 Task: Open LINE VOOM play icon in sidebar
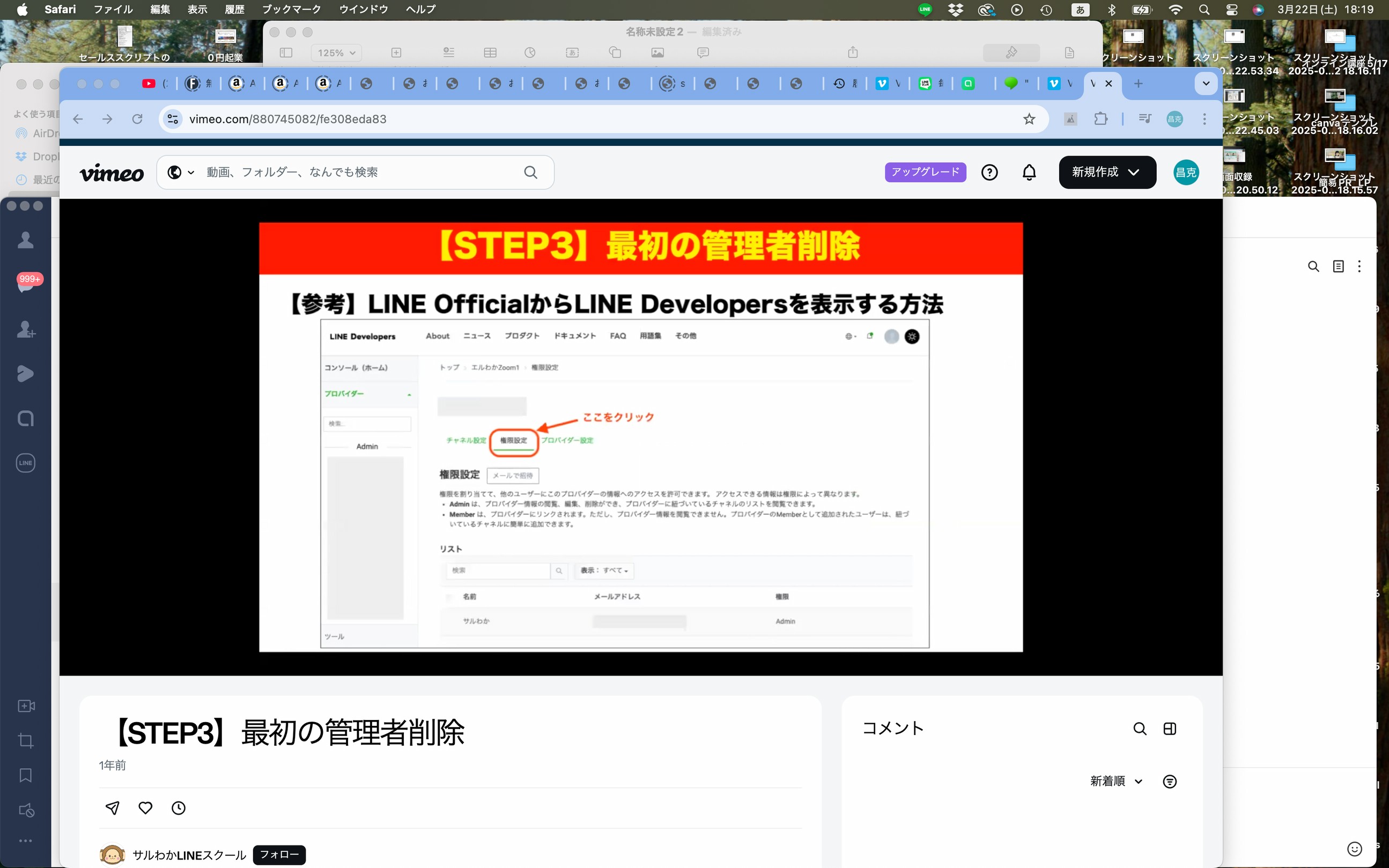25,374
